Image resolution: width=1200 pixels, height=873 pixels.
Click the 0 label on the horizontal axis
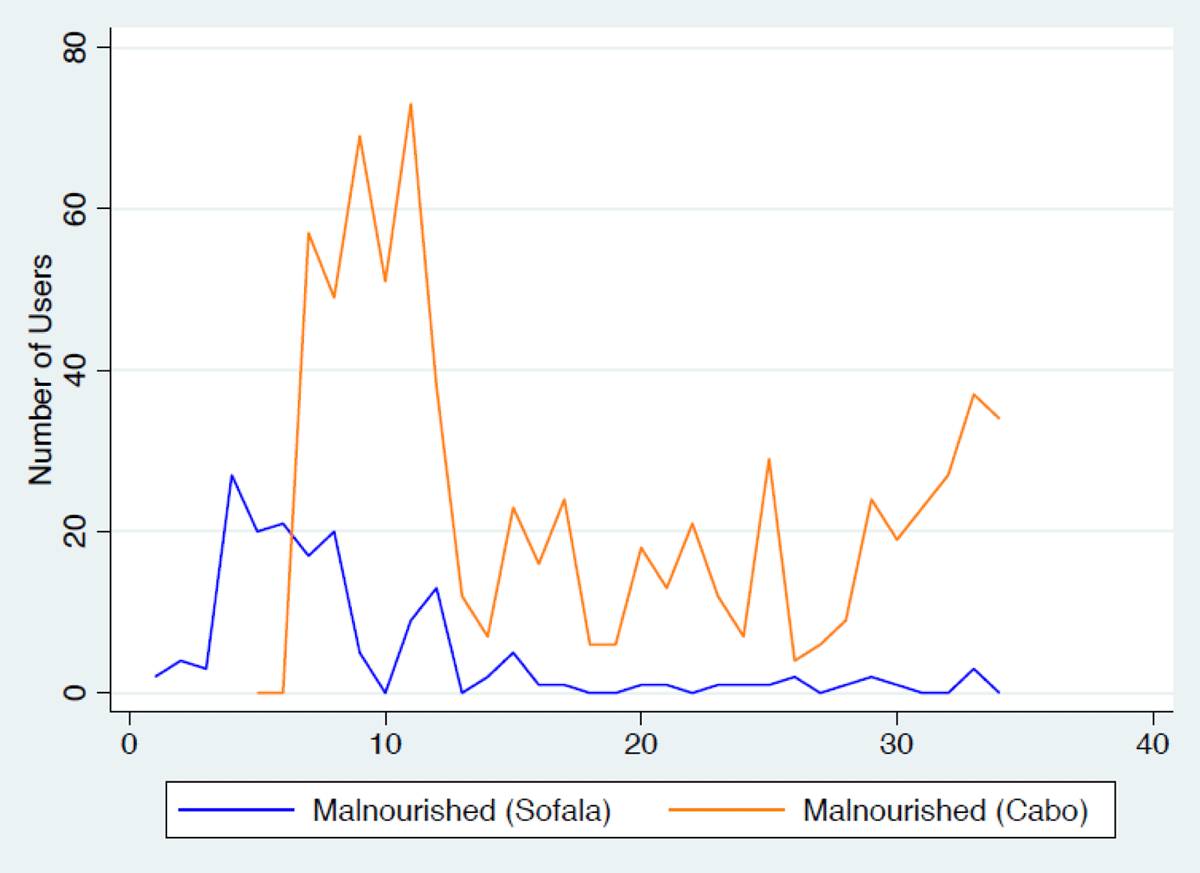point(130,746)
